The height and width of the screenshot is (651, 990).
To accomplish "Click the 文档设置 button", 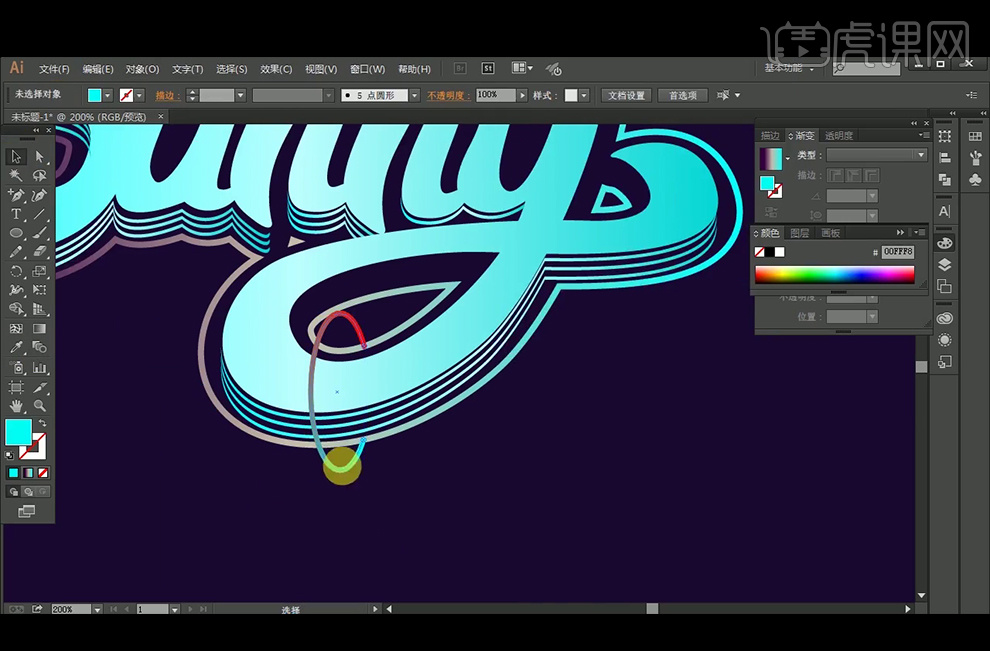I will coord(626,95).
